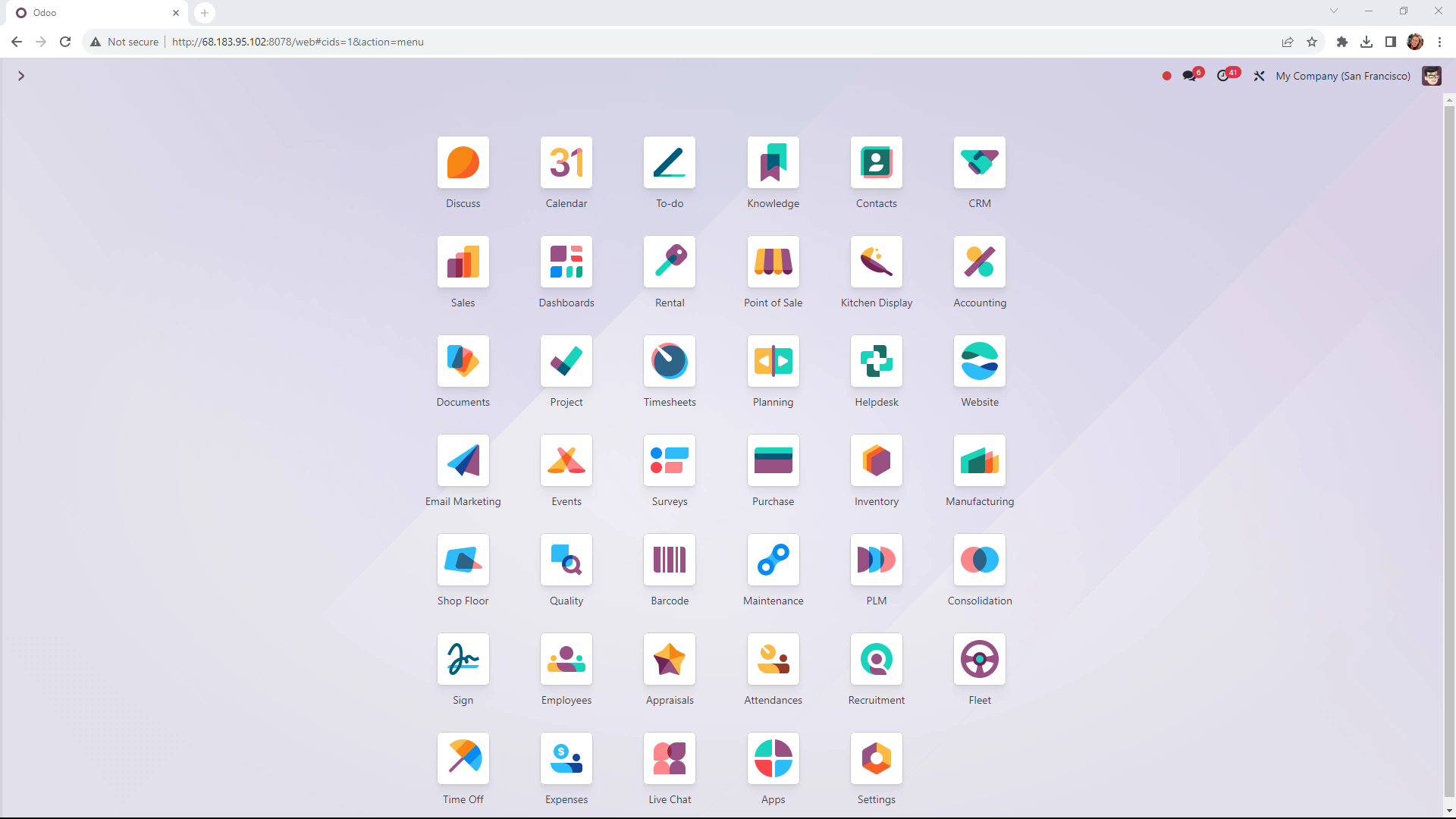Click the browser address bar URL
Screen dimensions: 1456x819
(x=297, y=42)
